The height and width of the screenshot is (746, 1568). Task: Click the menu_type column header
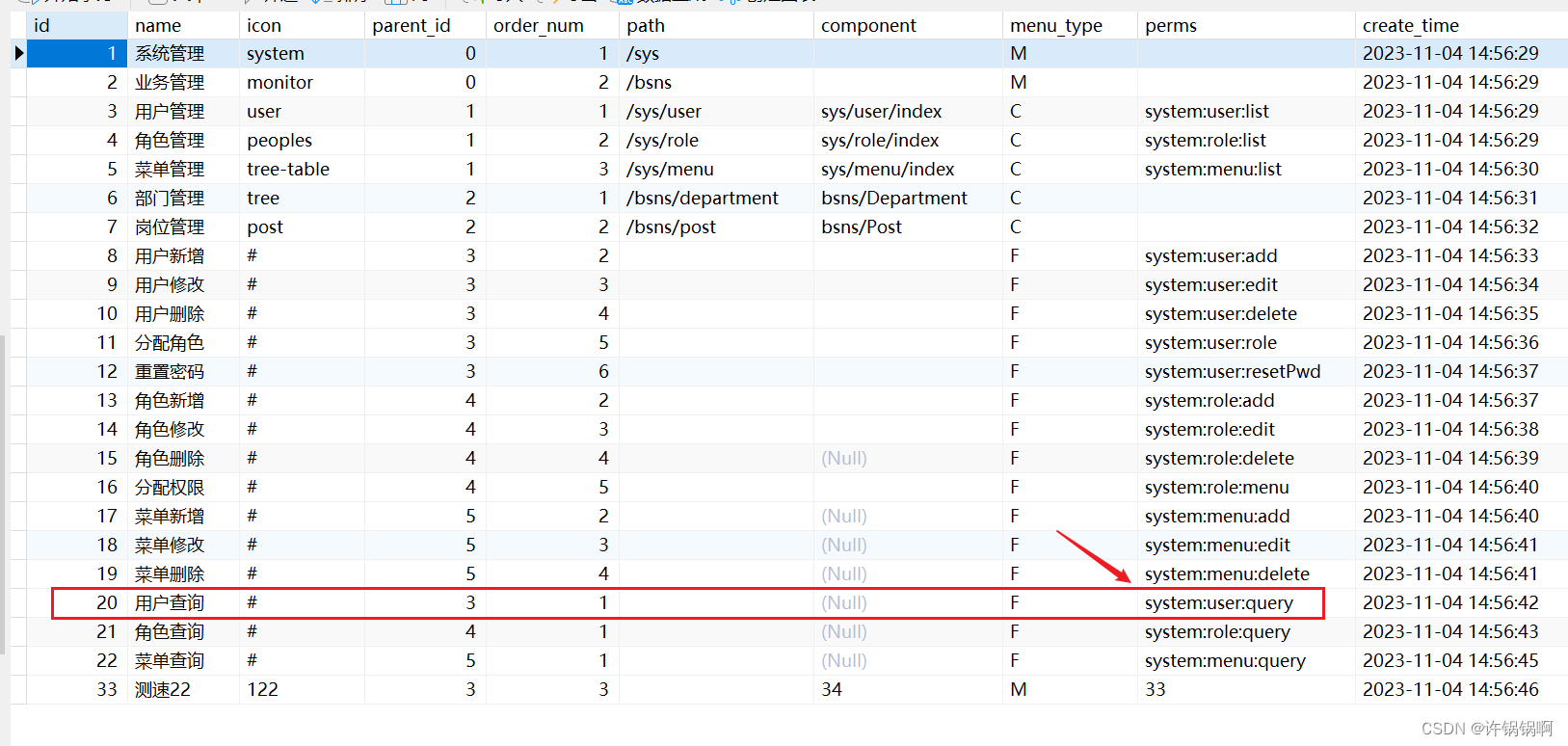(1070, 25)
